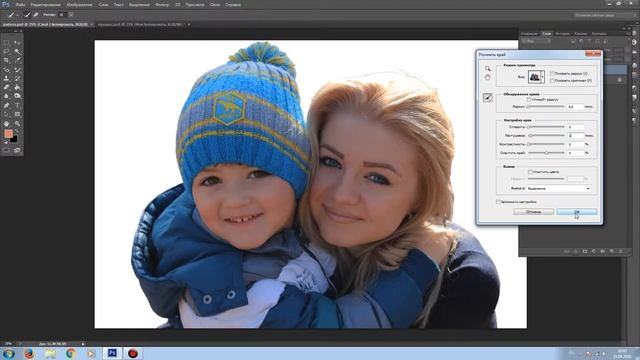Screen dimensions: 640x360
Task: Select the Sponge/Dodge tool in the toolbox
Action: pos(17,96)
